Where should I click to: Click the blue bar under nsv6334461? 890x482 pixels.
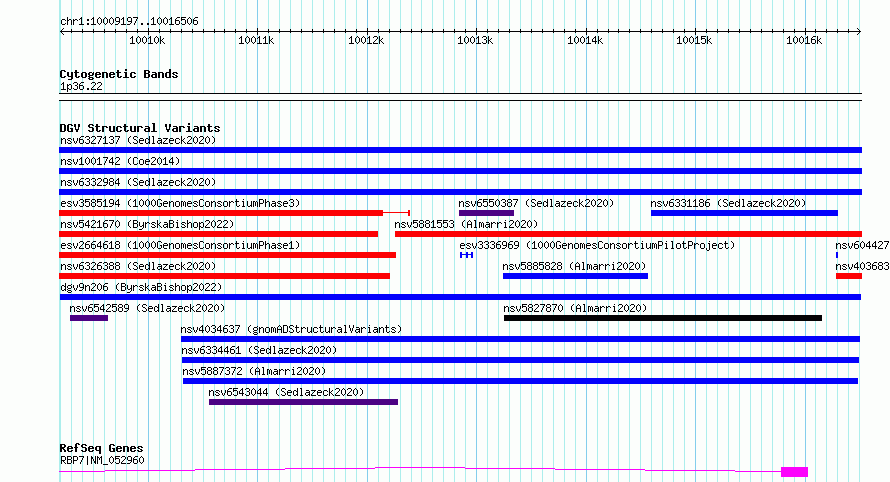(x=520, y=360)
